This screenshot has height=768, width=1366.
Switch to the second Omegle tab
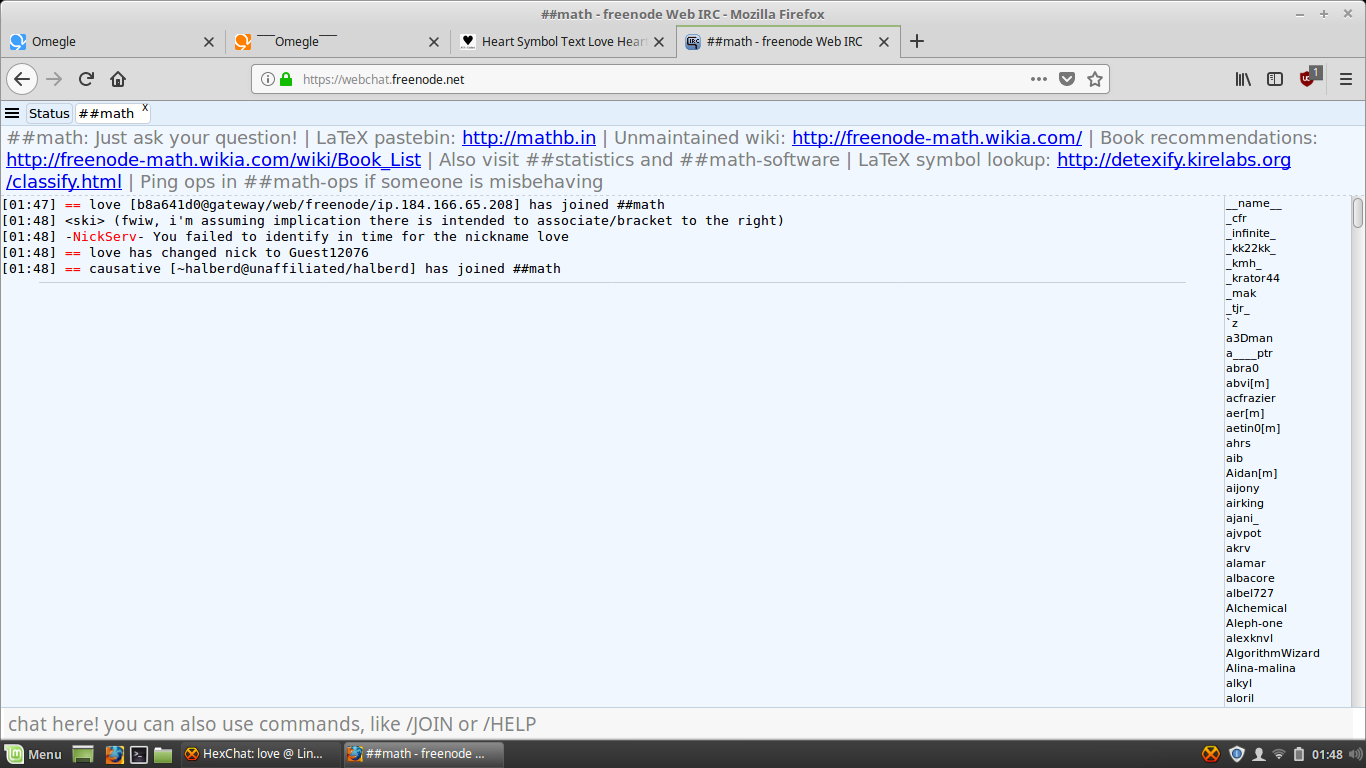coord(337,42)
